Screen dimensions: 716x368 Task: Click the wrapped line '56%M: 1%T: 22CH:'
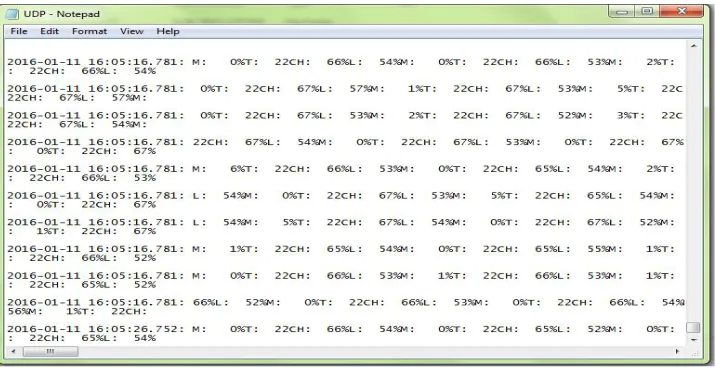77,311
